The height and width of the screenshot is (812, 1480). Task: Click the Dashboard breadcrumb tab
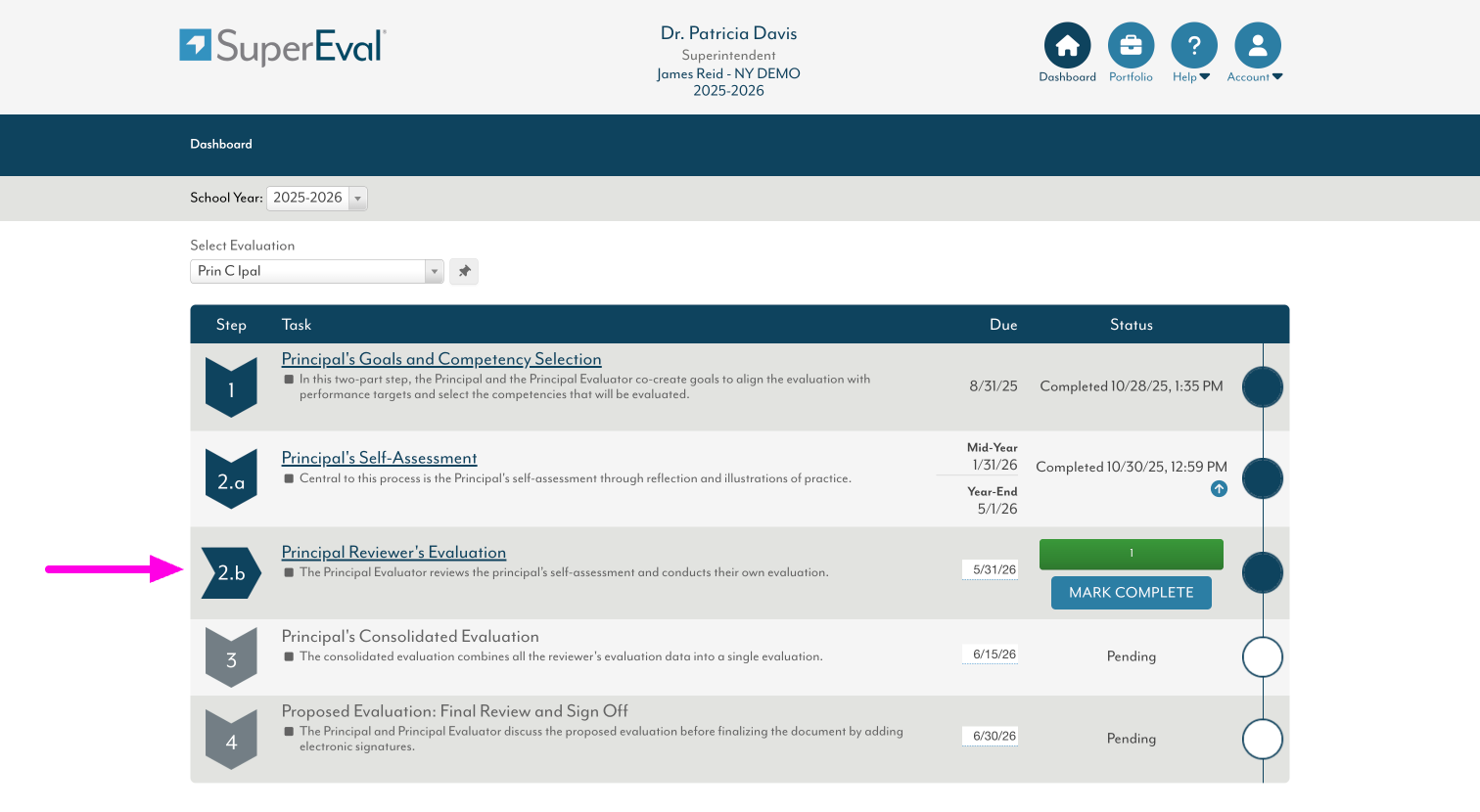(x=221, y=144)
